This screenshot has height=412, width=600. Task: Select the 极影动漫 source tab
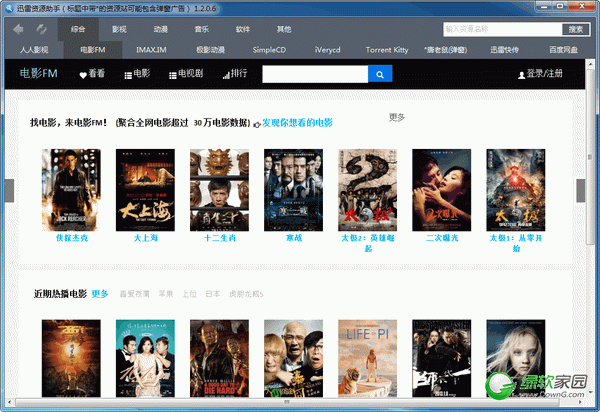[x=210, y=50]
